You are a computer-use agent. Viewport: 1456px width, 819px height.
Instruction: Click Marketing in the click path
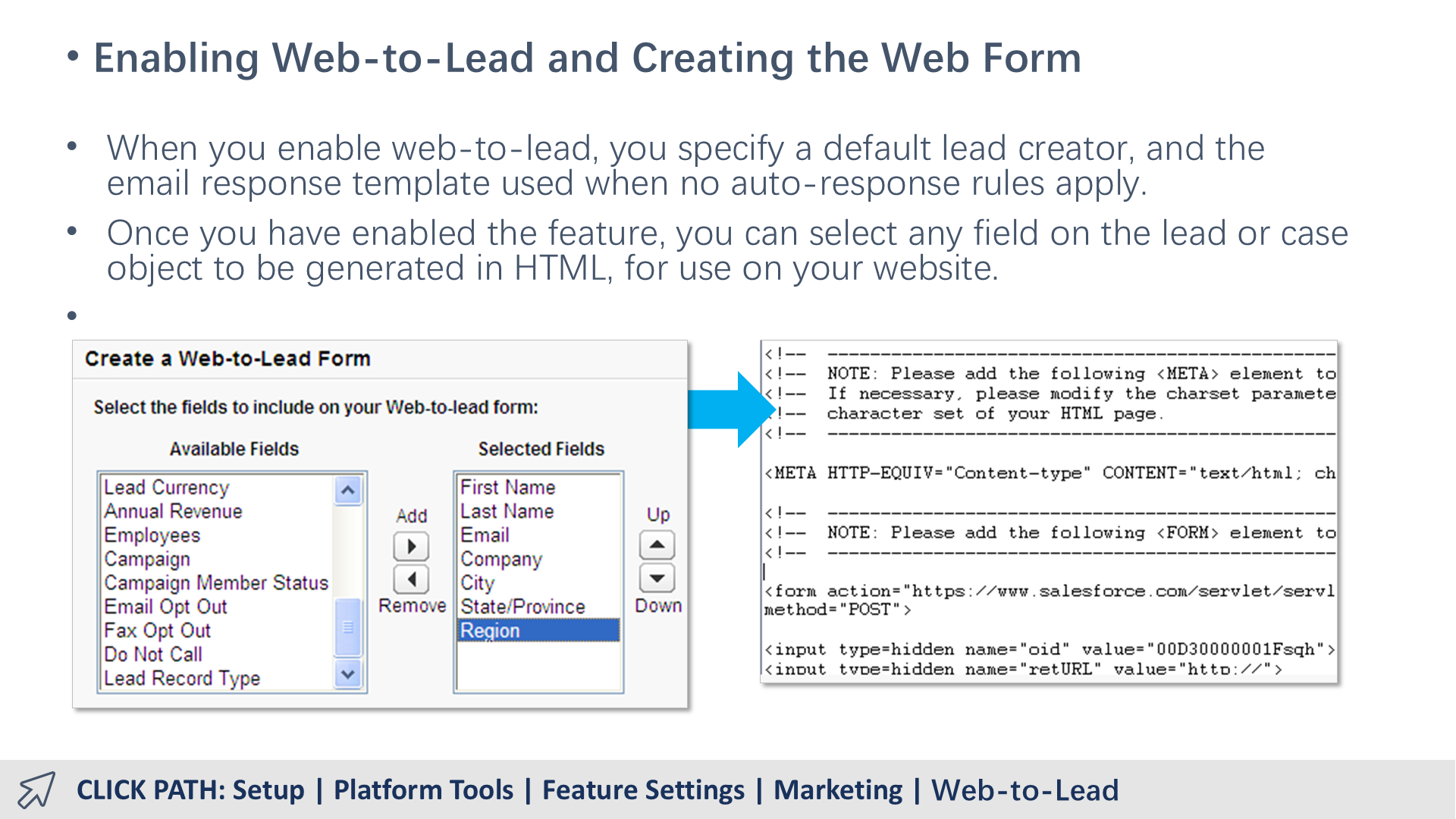(838, 790)
